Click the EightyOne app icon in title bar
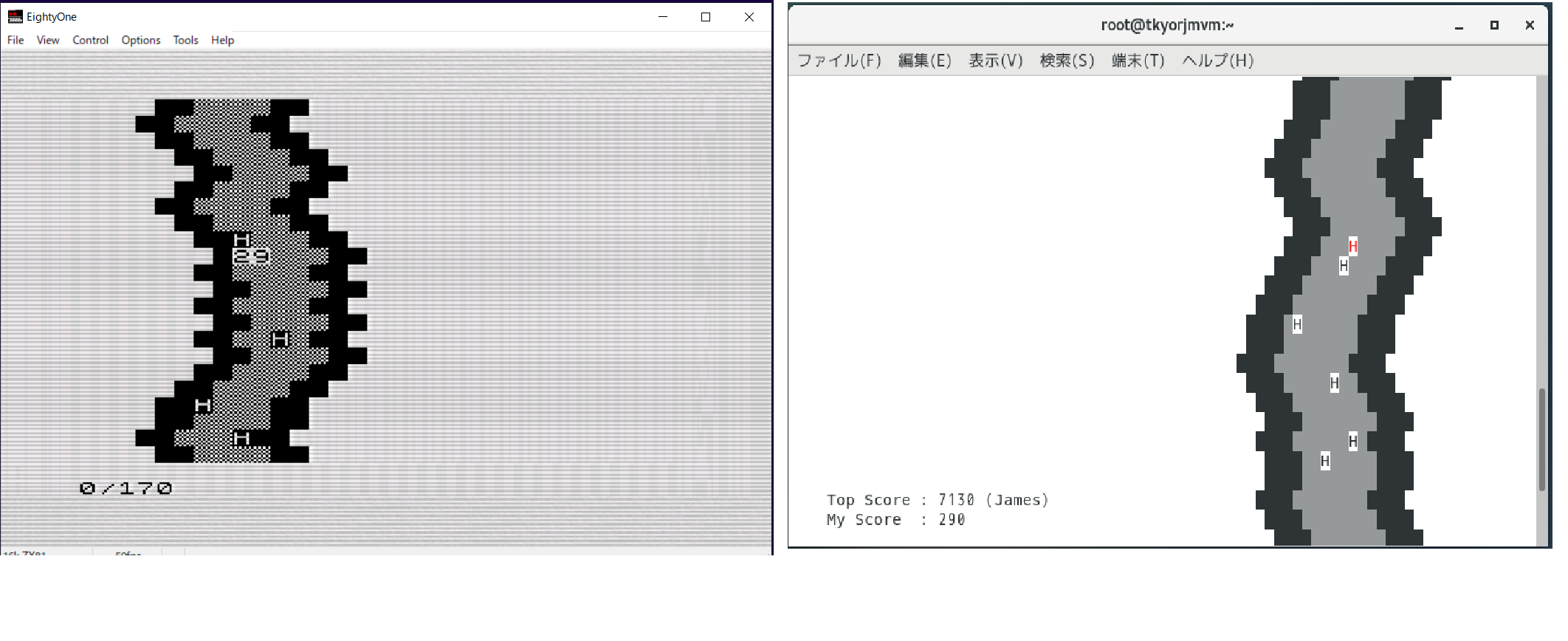The width and height of the screenshot is (1568, 641). pos(15,16)
